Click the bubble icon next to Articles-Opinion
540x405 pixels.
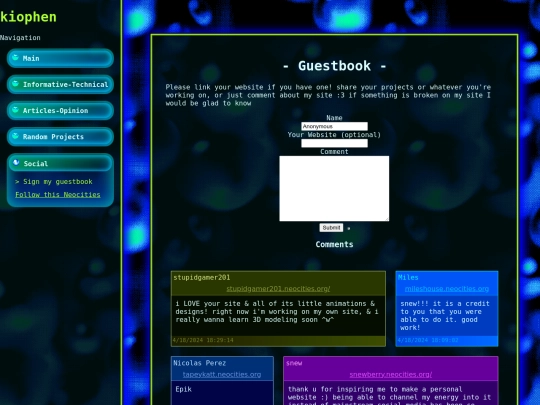(x=15, y=110)
